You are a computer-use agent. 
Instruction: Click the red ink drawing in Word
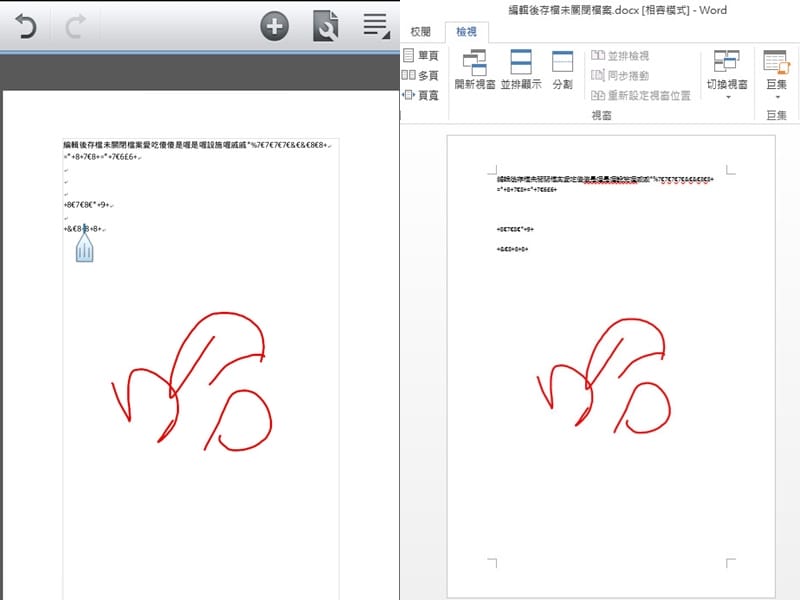(604, 377)
